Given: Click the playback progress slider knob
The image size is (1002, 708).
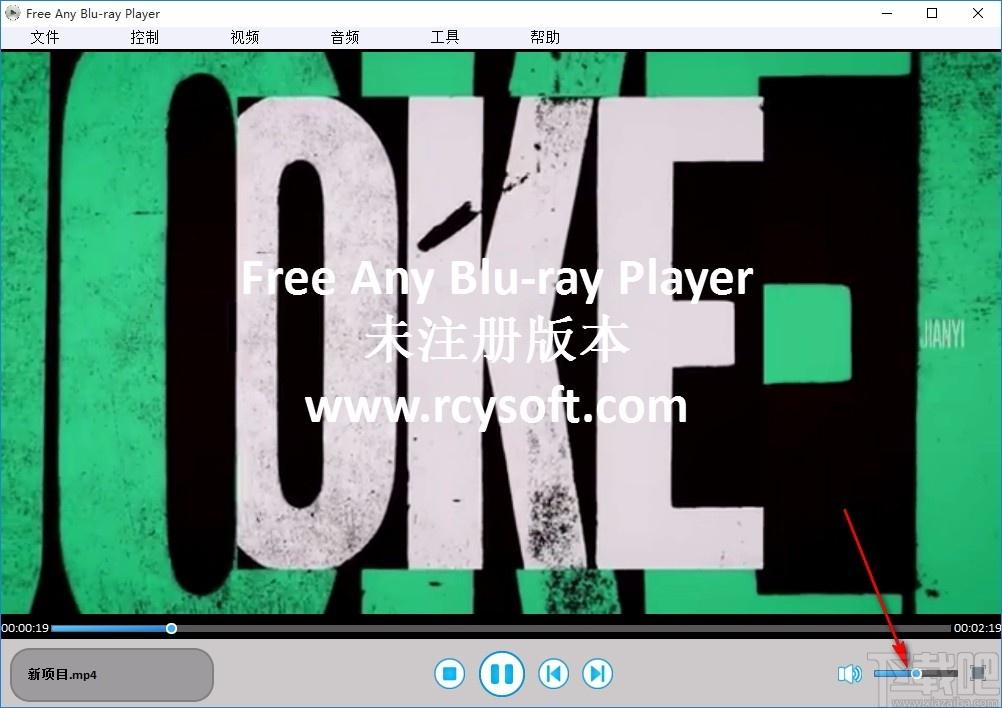Looking at the screenshot, I should (x=171, y=629).
